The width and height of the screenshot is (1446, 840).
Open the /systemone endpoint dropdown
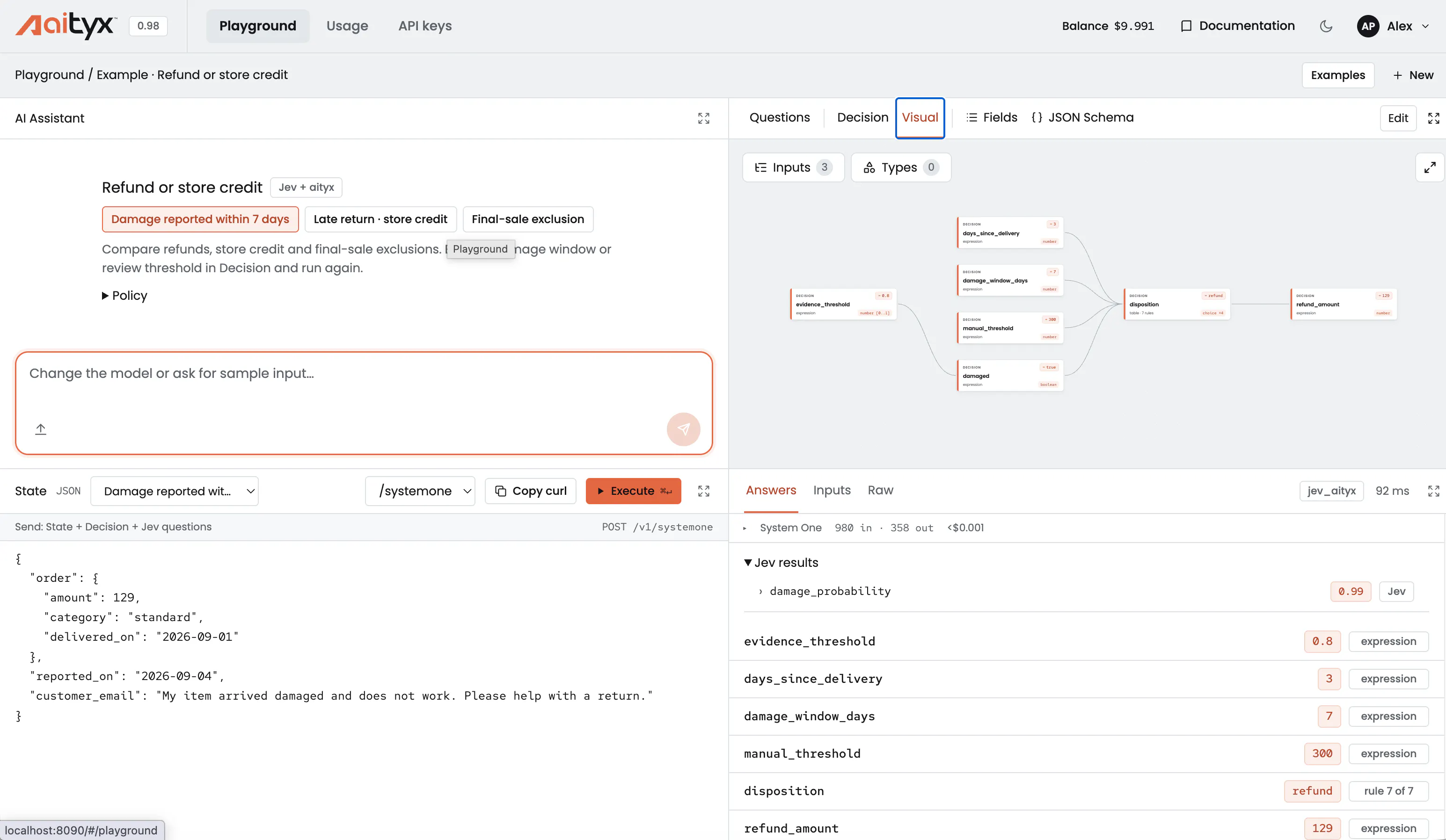tap(420, 491)
